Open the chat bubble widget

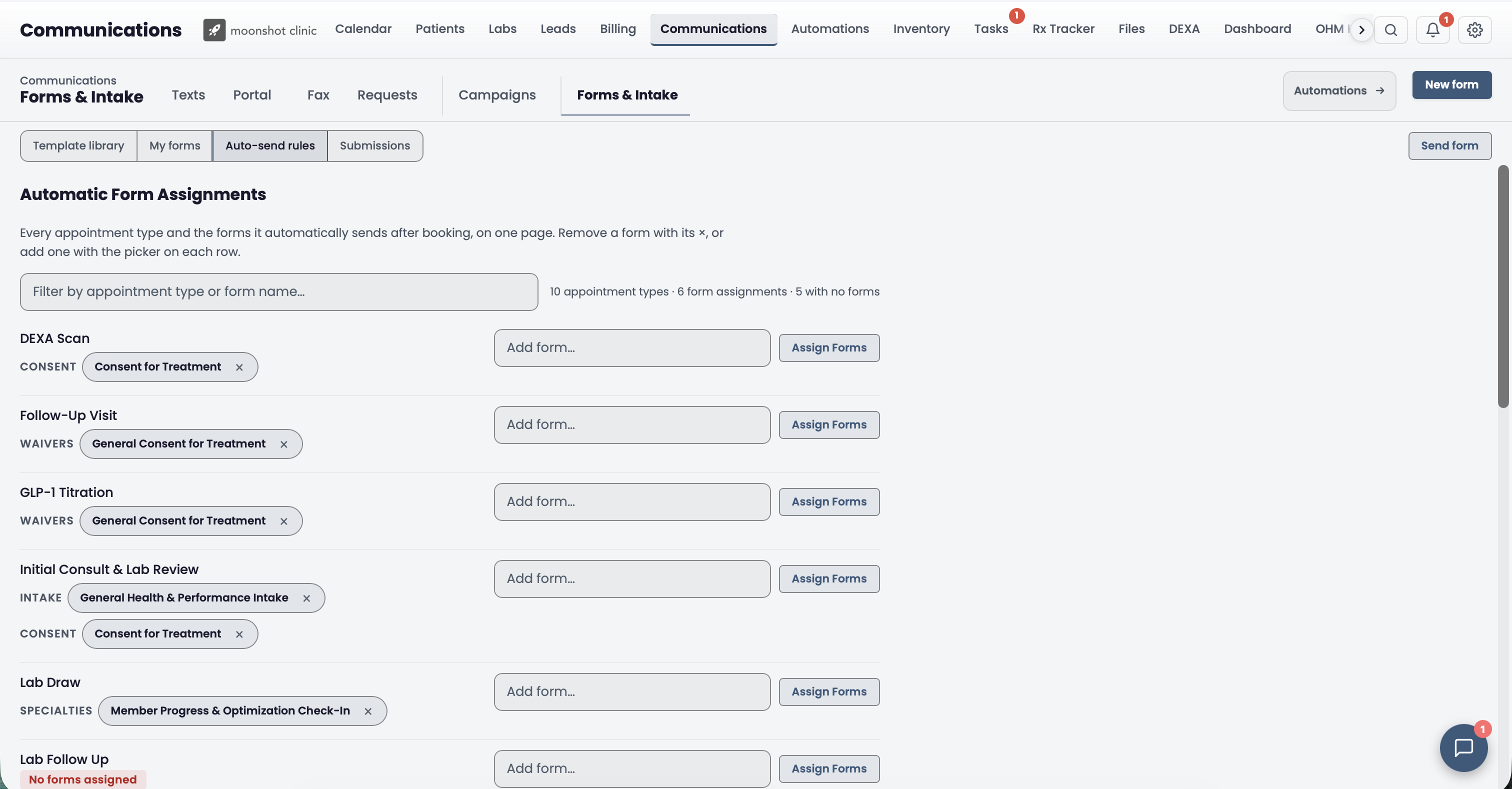click(x=1464, y=747)
